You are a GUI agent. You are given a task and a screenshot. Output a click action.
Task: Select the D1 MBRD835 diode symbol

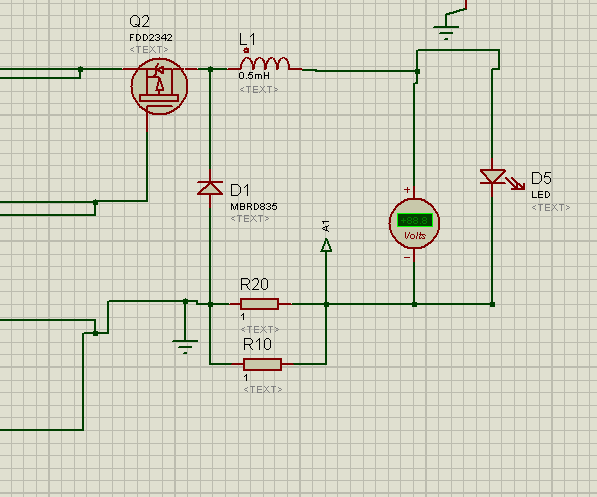pos(210,188)
